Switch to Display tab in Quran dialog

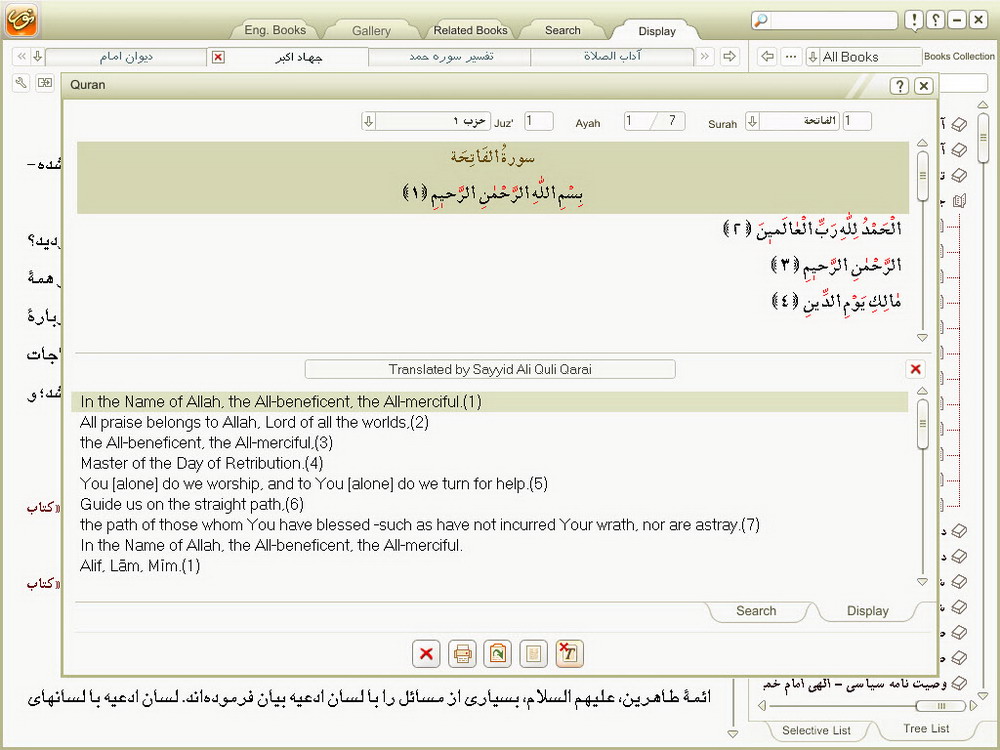[x=867, y=611]
